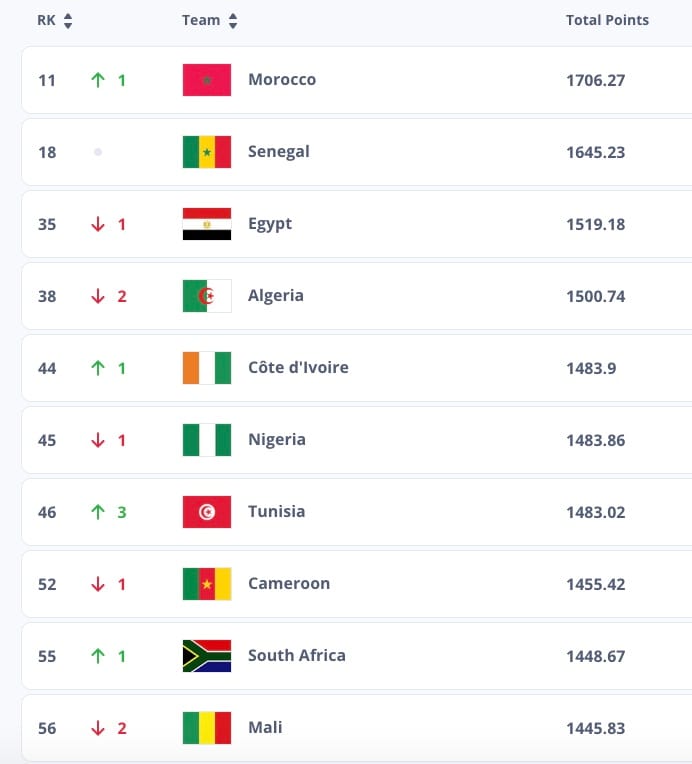Click the Côte d'Ivoire flag icon
This screenshot has height=764, width=692.
pyautogui.click(x=207, y=368)
